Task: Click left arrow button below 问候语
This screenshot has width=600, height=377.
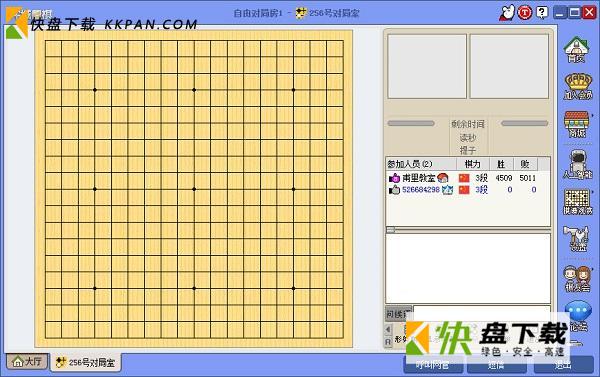Action: coord(388,330)
